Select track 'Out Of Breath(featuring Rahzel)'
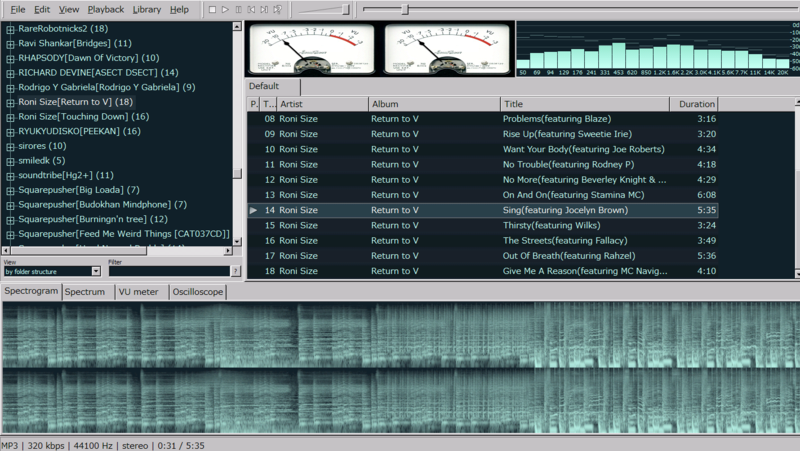 point(483,256)
